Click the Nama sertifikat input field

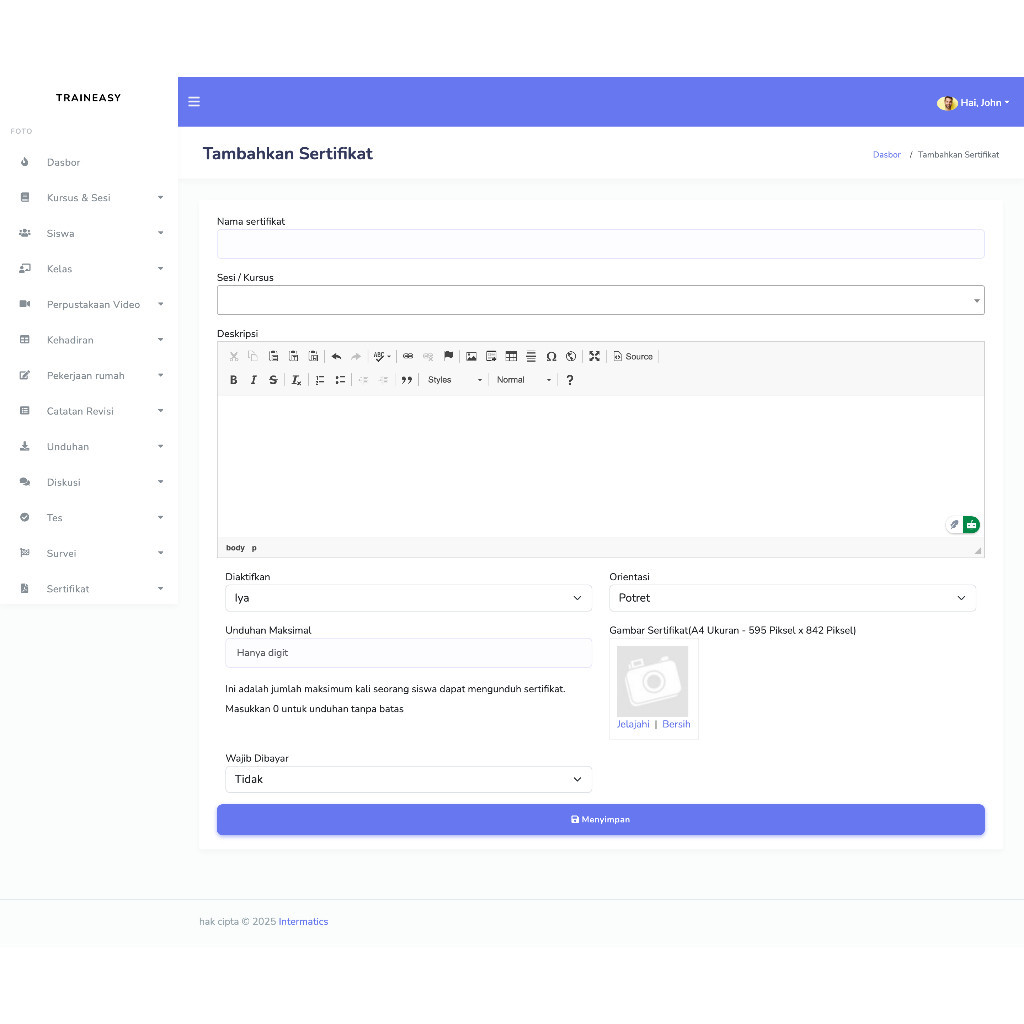coord(600,244)
